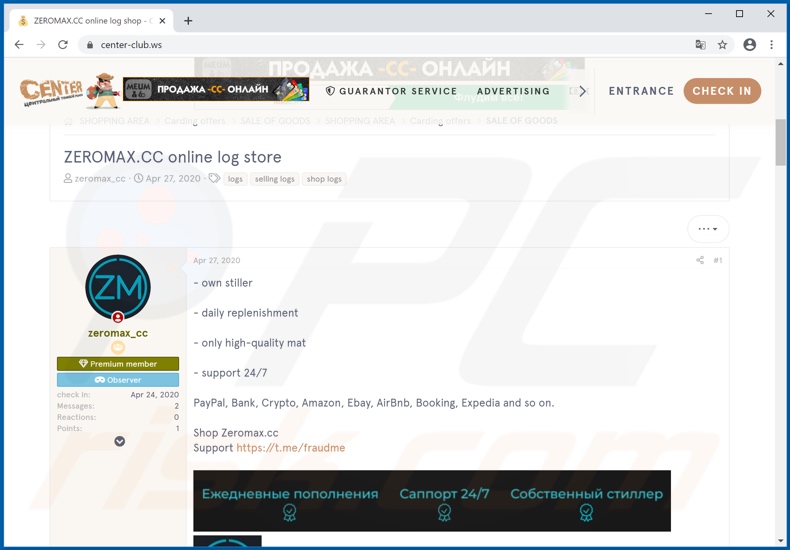Bookmark page with star icon

pos(722,45)
